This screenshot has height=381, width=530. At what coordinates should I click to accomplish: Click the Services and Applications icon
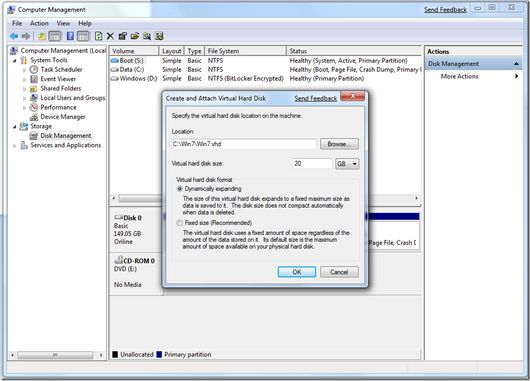point(24,145)
